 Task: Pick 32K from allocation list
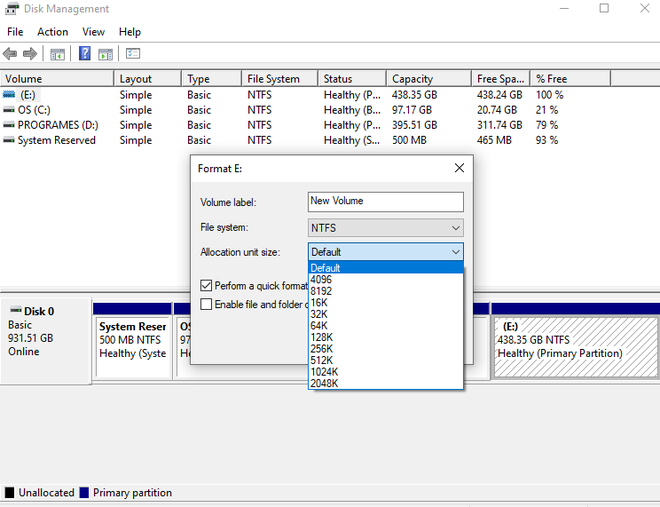coord(386,314)
